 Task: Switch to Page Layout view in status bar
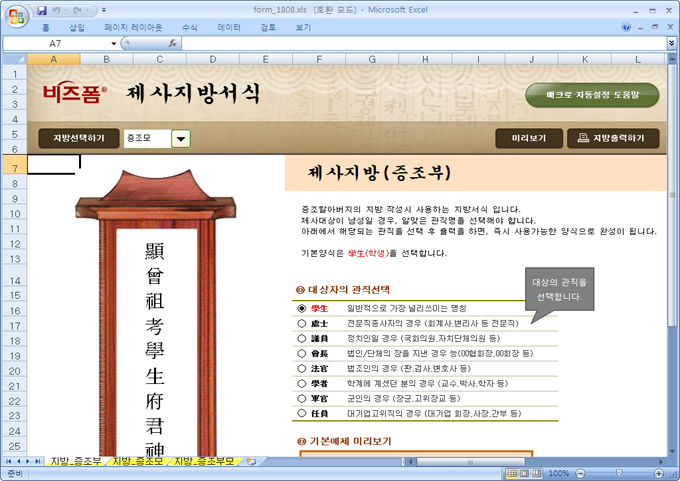click(525, 473)
